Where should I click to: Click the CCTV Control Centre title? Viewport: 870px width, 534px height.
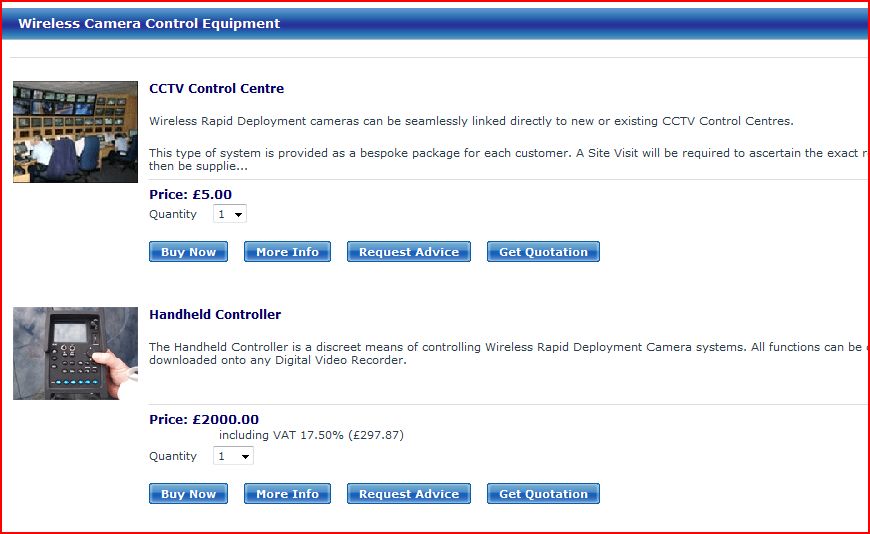(216, 88)
